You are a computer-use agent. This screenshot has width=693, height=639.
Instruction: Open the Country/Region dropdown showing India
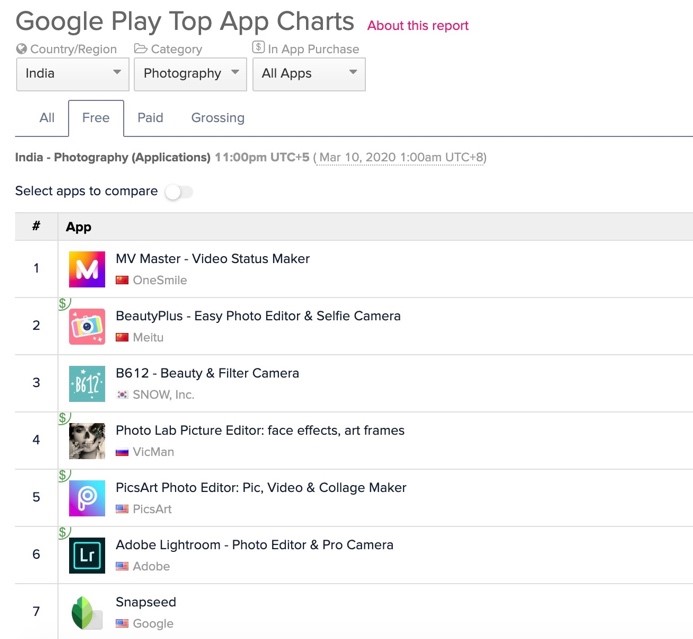[72, 74]
